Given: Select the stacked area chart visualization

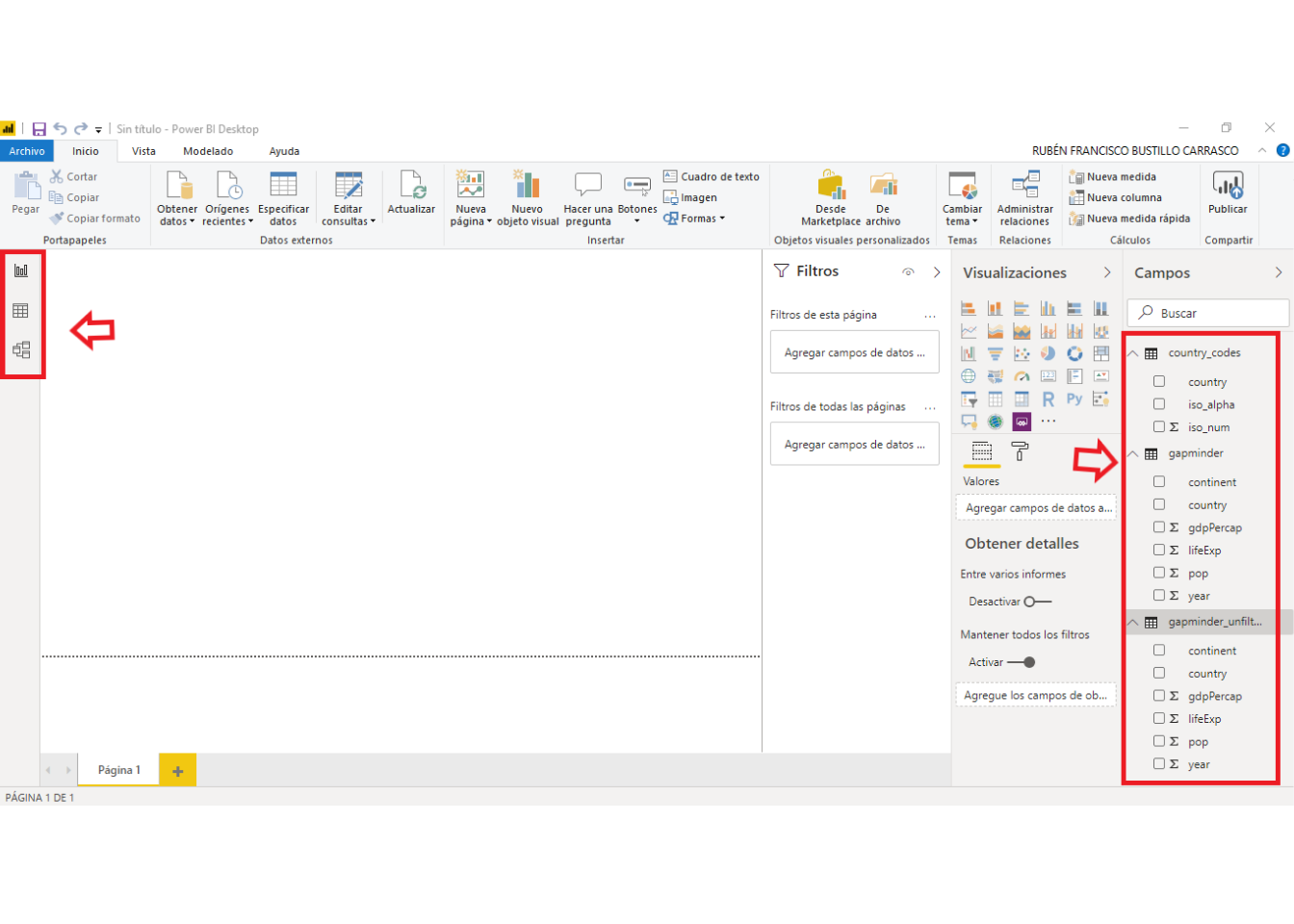Looking at the screenshot, I should click(1022, 331).
